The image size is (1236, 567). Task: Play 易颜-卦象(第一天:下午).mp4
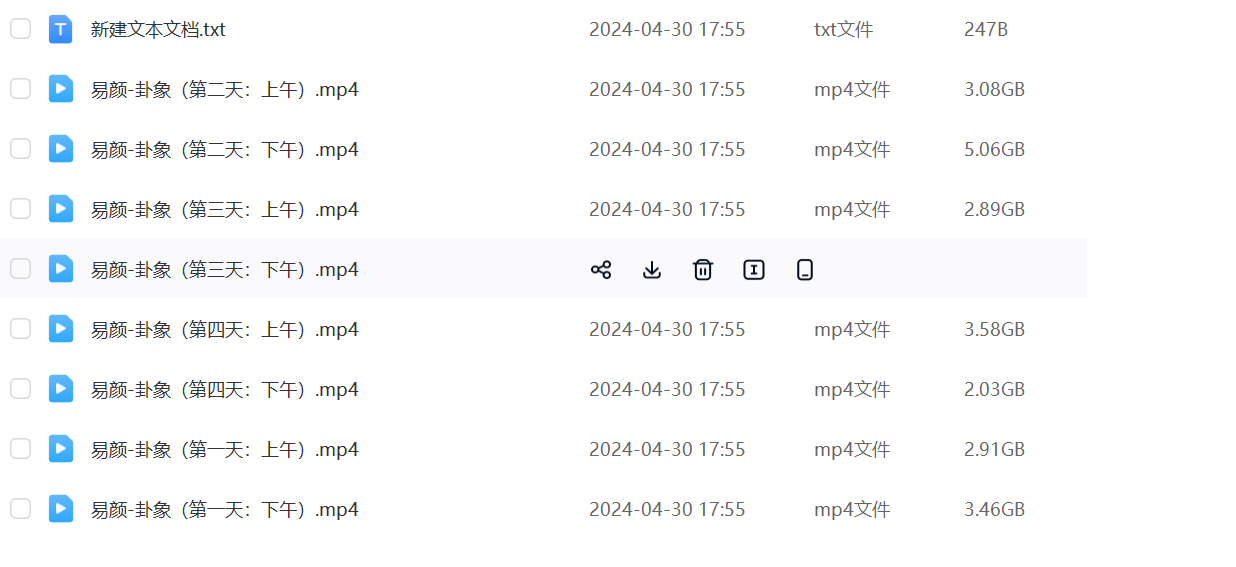point(224,510)
